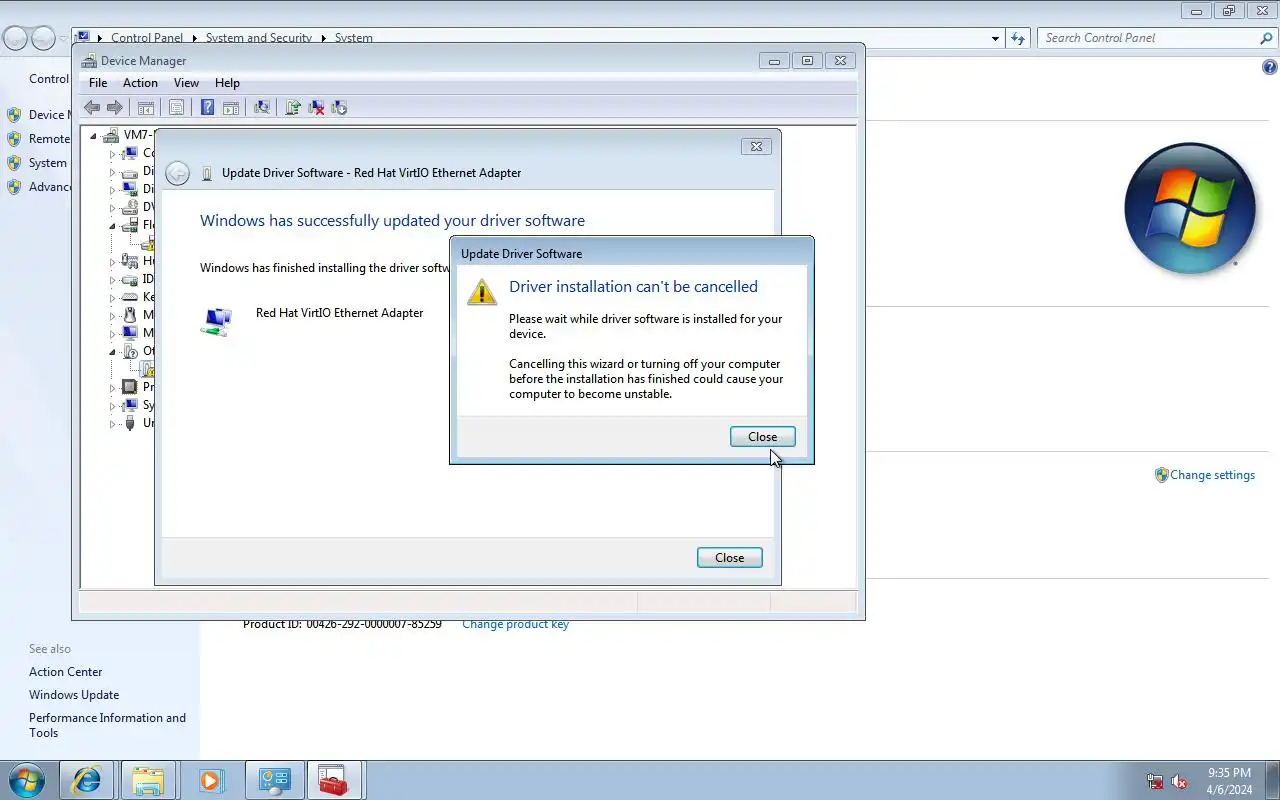Click the wizard's round back arrow button
The image size is (1280, 800).
click(x=177, y=173)
